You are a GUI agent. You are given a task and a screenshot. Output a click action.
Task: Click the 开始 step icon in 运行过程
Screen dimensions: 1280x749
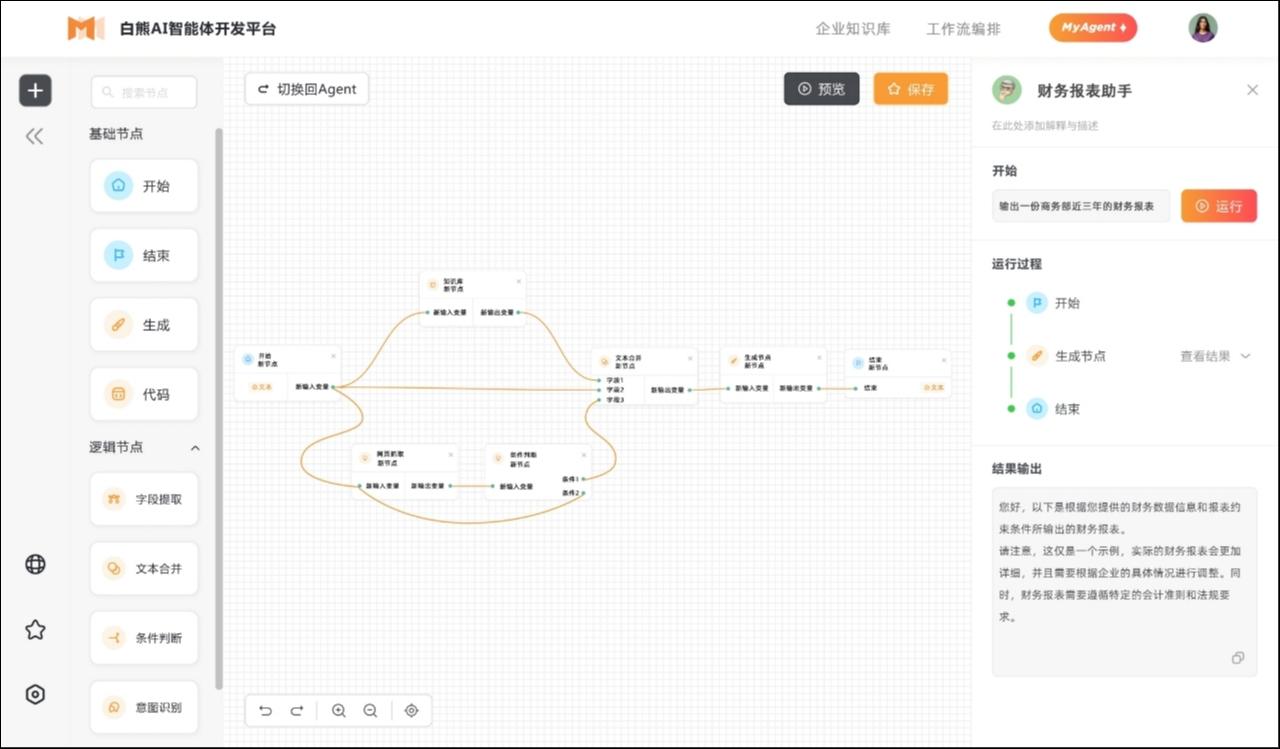1037,303
